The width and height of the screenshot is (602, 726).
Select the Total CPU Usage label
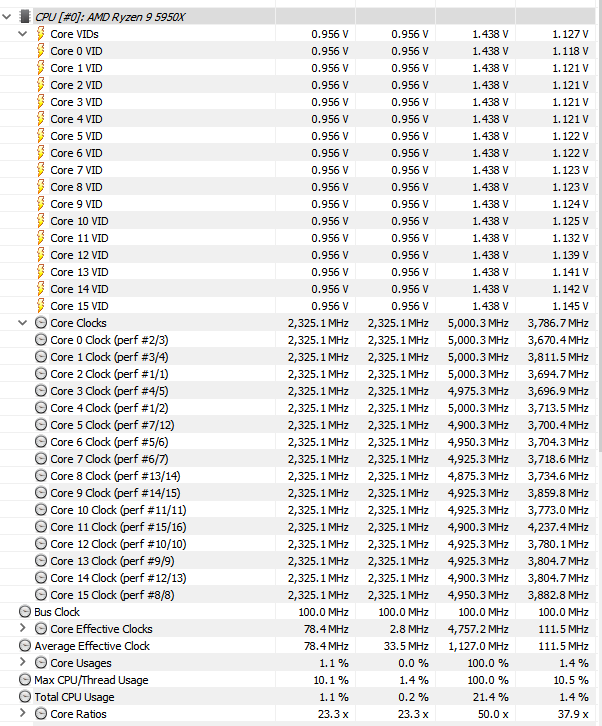(74, 697)
